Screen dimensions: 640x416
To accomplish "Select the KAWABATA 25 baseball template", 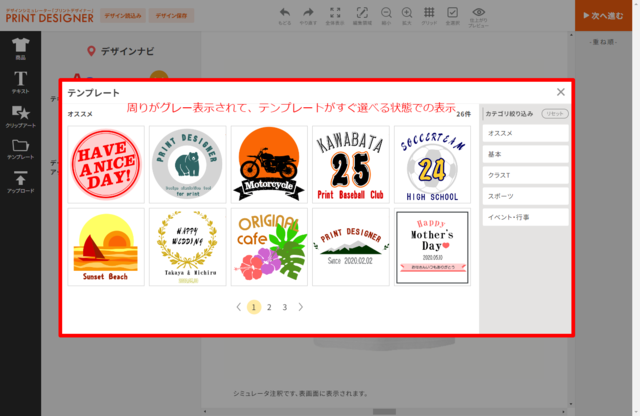I will 351,165.
